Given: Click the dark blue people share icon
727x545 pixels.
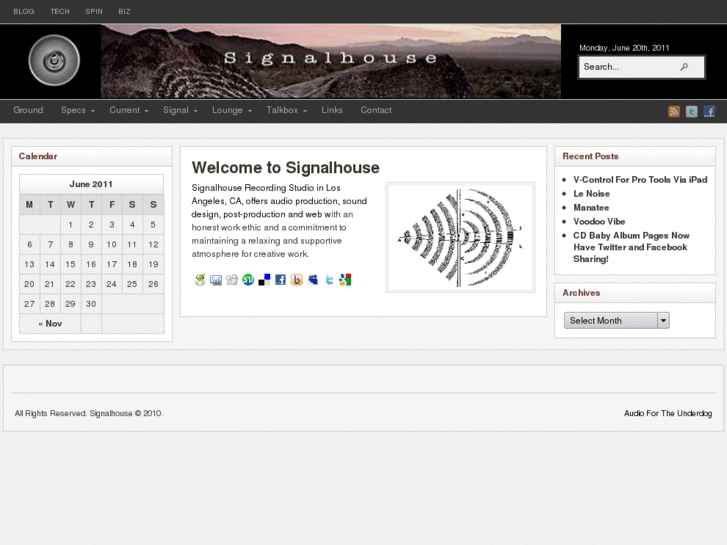Looking at the screenshot, I should coord(313,280).
